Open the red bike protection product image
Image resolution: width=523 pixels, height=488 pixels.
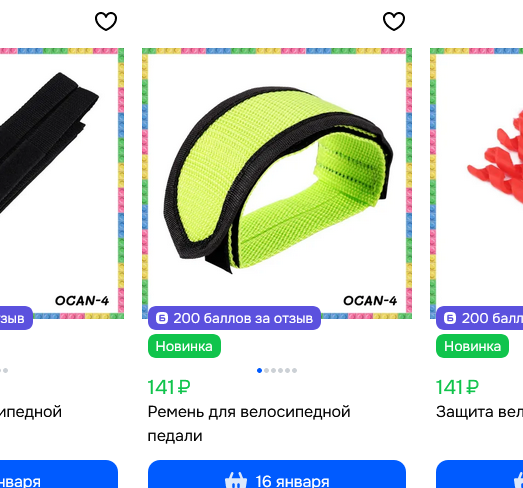[x=477, y=183]
